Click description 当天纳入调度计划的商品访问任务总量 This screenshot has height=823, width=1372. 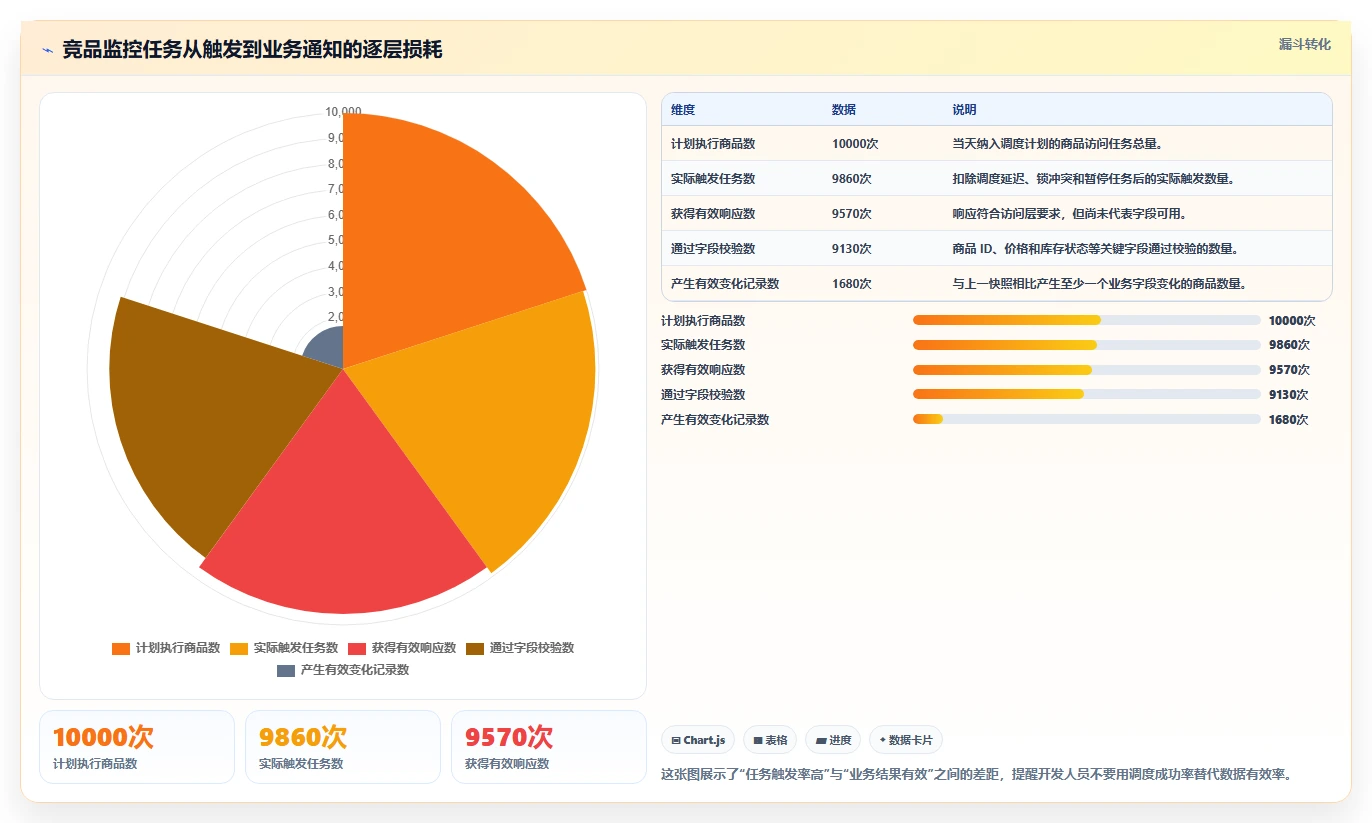click(1057, 144)
